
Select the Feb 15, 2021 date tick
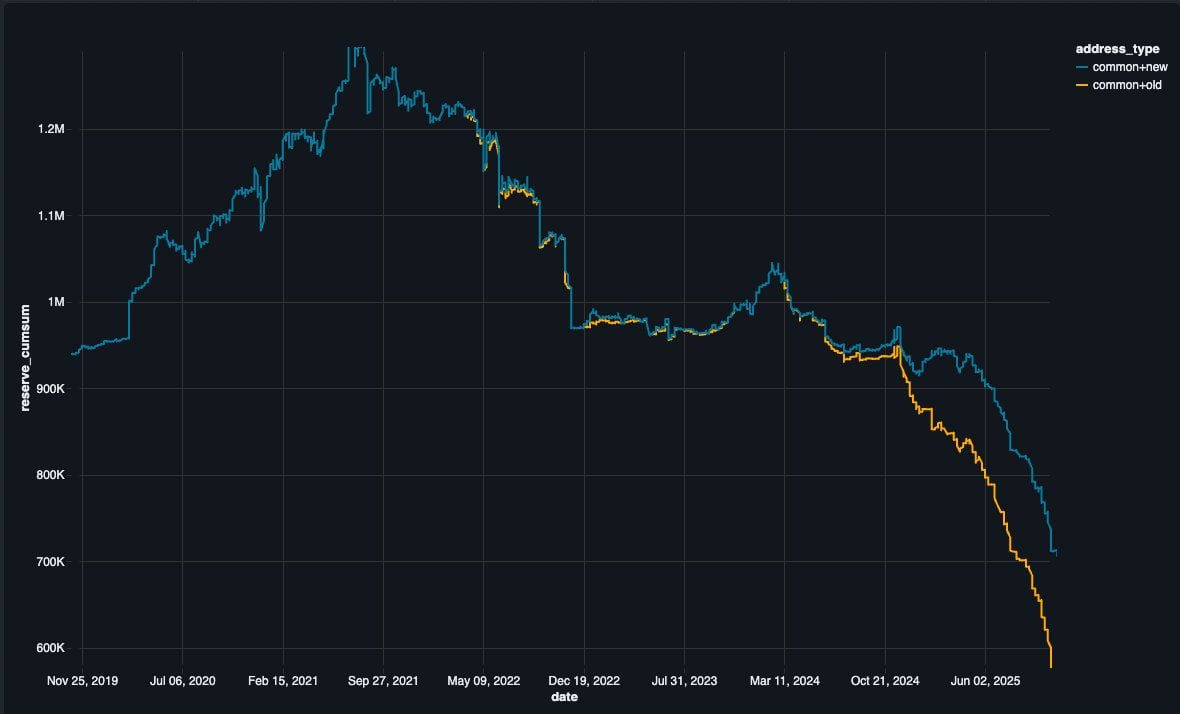pos(283,681)
